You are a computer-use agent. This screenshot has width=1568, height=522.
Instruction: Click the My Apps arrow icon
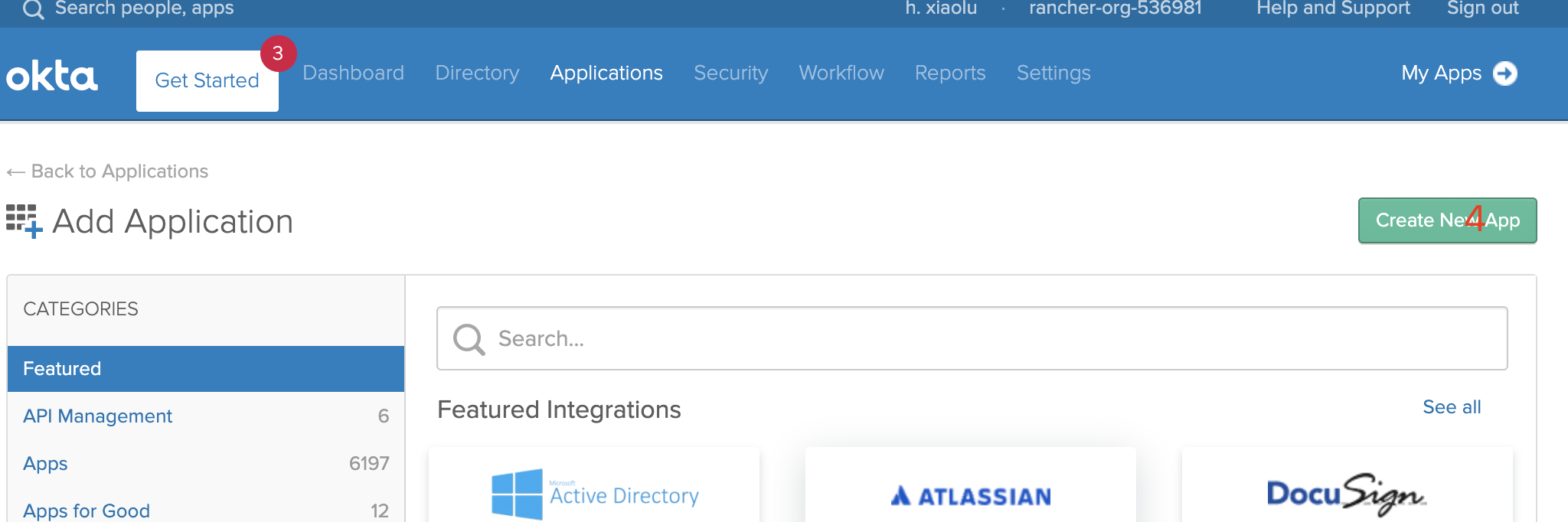tap(1504, 73)
